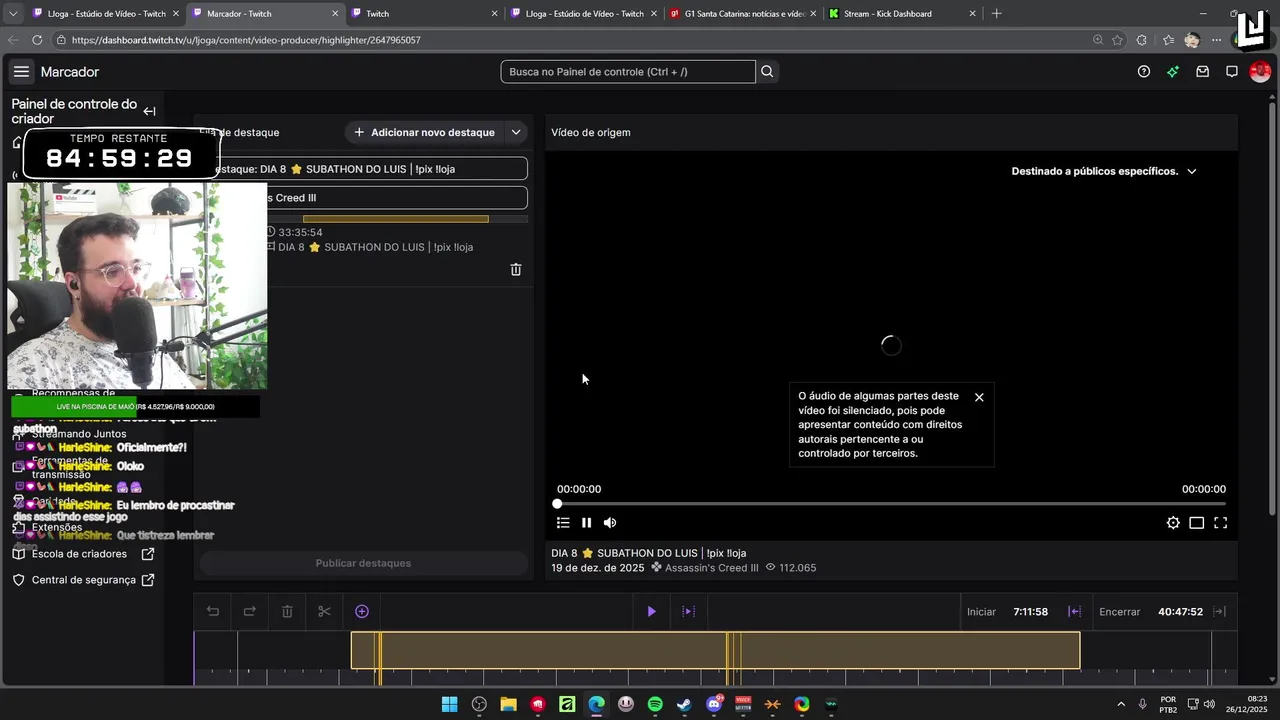Set start point to playhead icon
Image resolution: width=1280 pixels, height=720 pixels.
click(1075, 611)
